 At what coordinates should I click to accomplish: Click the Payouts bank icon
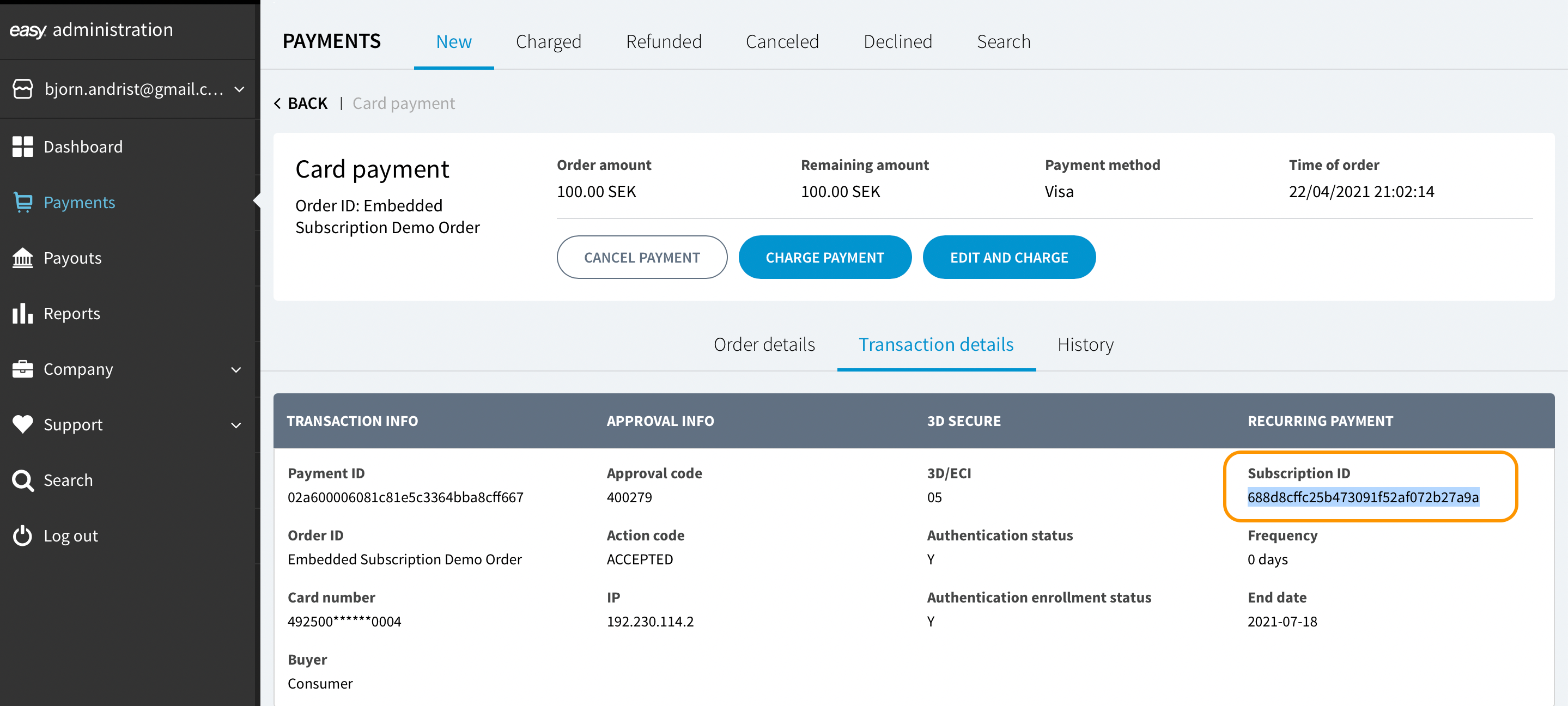coord(22,258)
